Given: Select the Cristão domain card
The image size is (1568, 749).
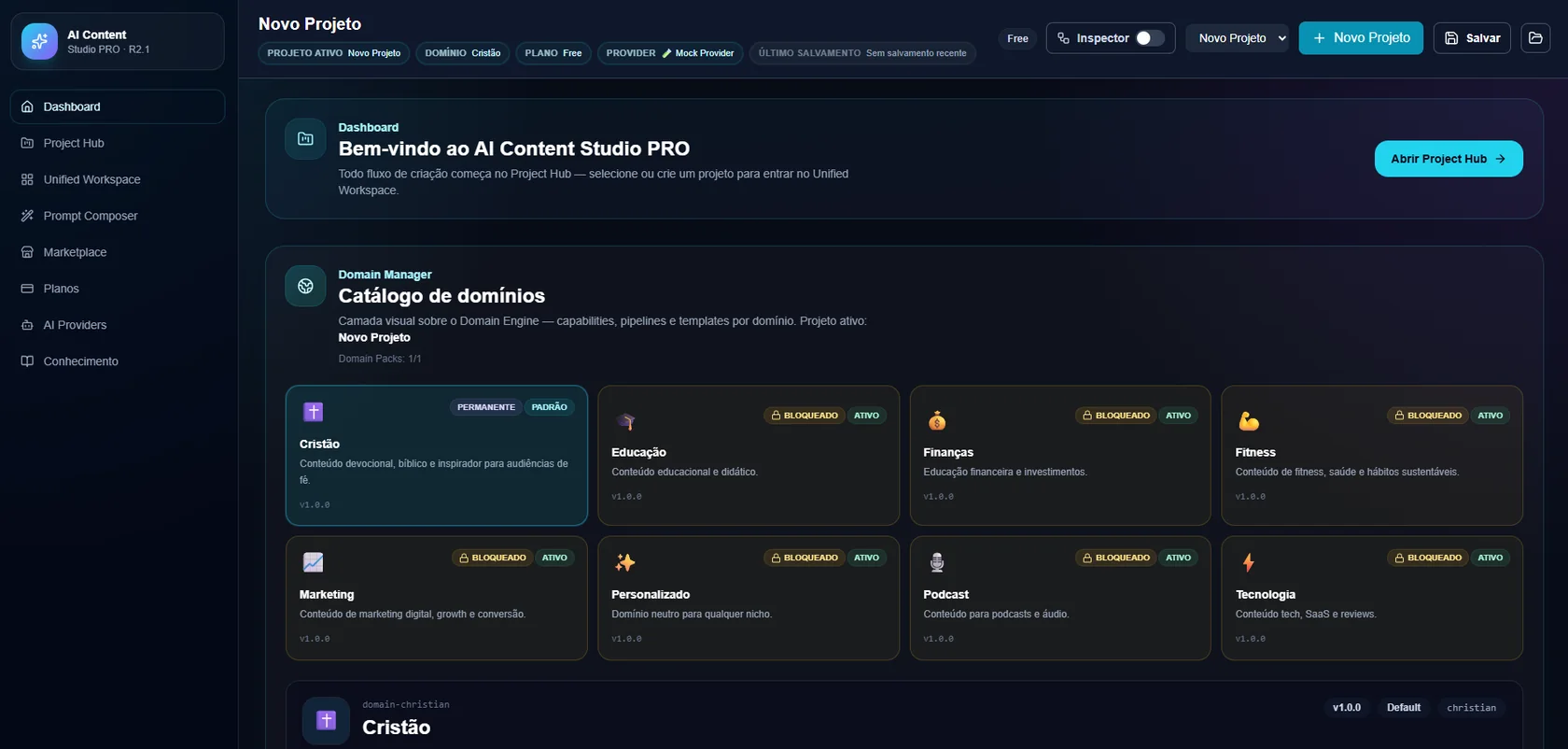Looking at the screenshot, I should pos(437,456).
